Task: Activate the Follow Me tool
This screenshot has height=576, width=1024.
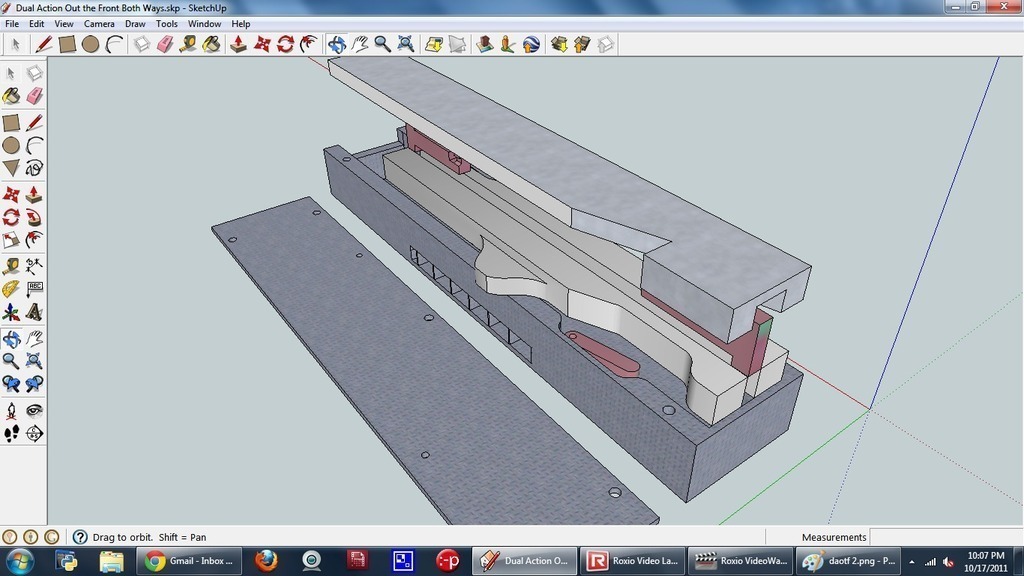Action: (x=34, y=215)
